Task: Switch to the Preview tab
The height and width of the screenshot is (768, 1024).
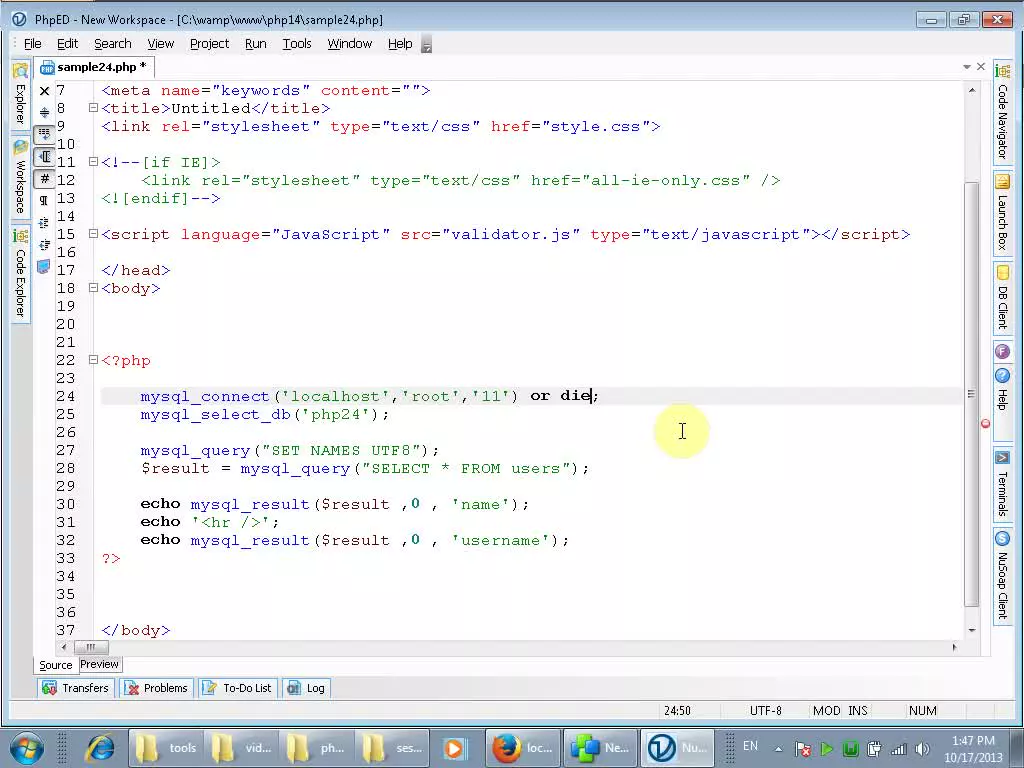Action: (x=99, y=664)
